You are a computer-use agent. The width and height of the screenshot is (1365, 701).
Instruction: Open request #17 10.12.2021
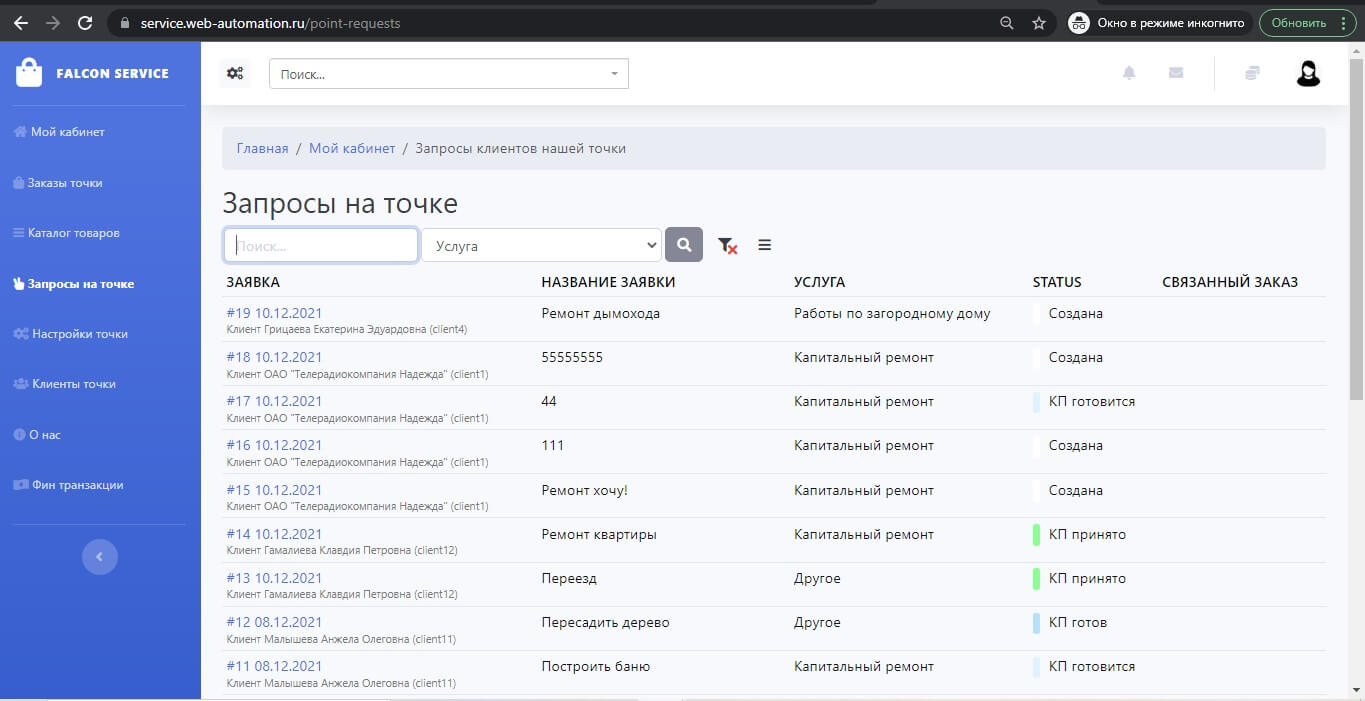tap(275, 401)
